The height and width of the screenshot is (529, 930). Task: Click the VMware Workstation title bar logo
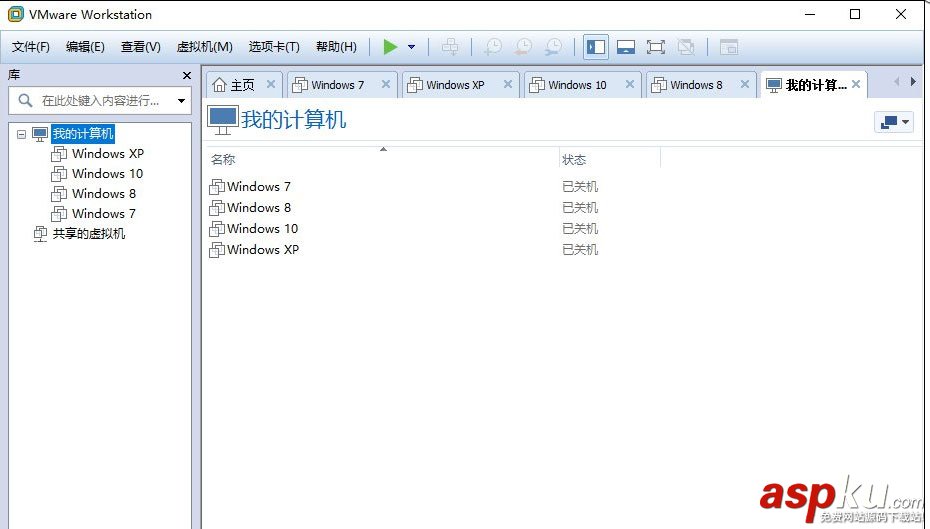(16, 14)
